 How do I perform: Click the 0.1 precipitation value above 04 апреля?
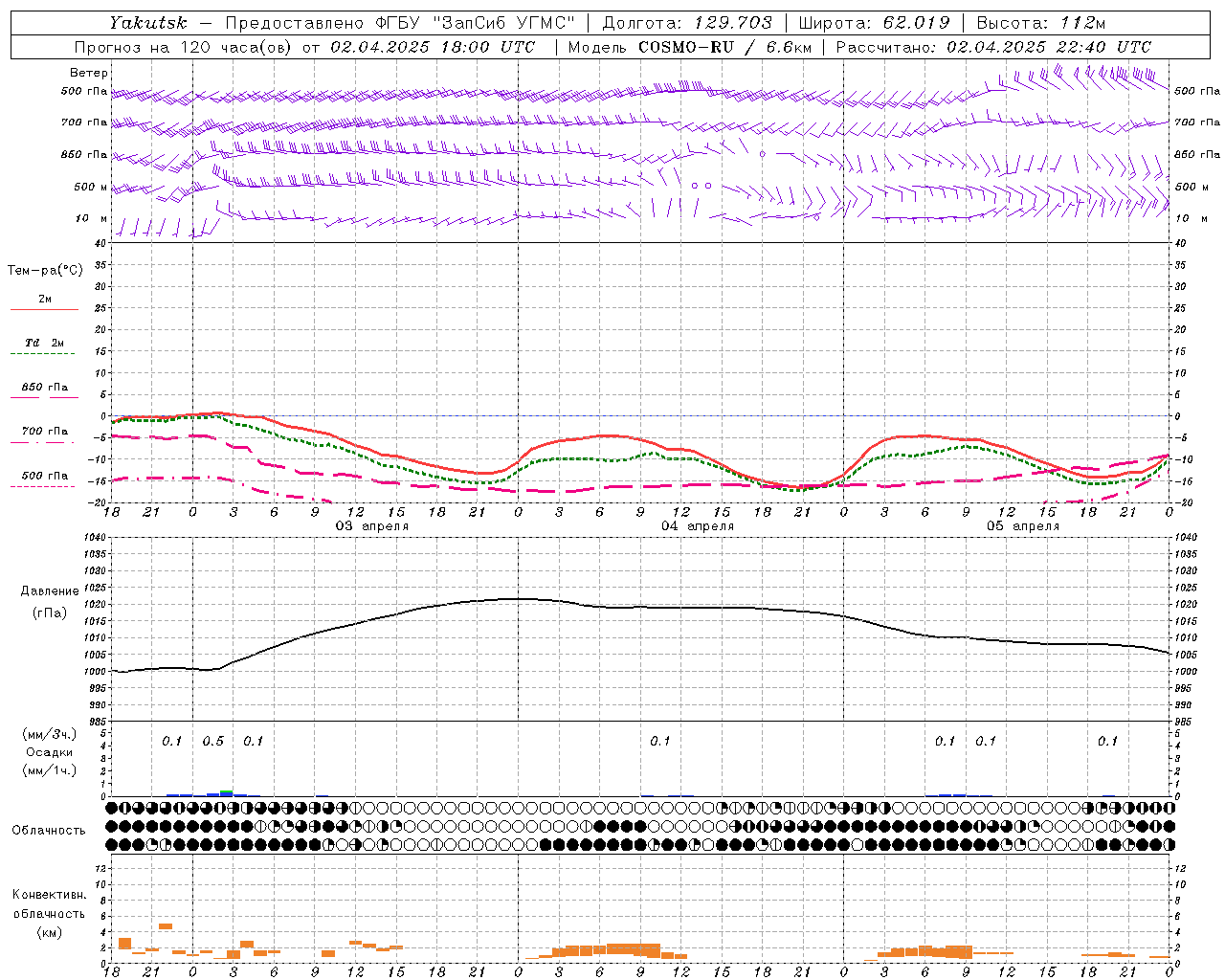point(660,742)
